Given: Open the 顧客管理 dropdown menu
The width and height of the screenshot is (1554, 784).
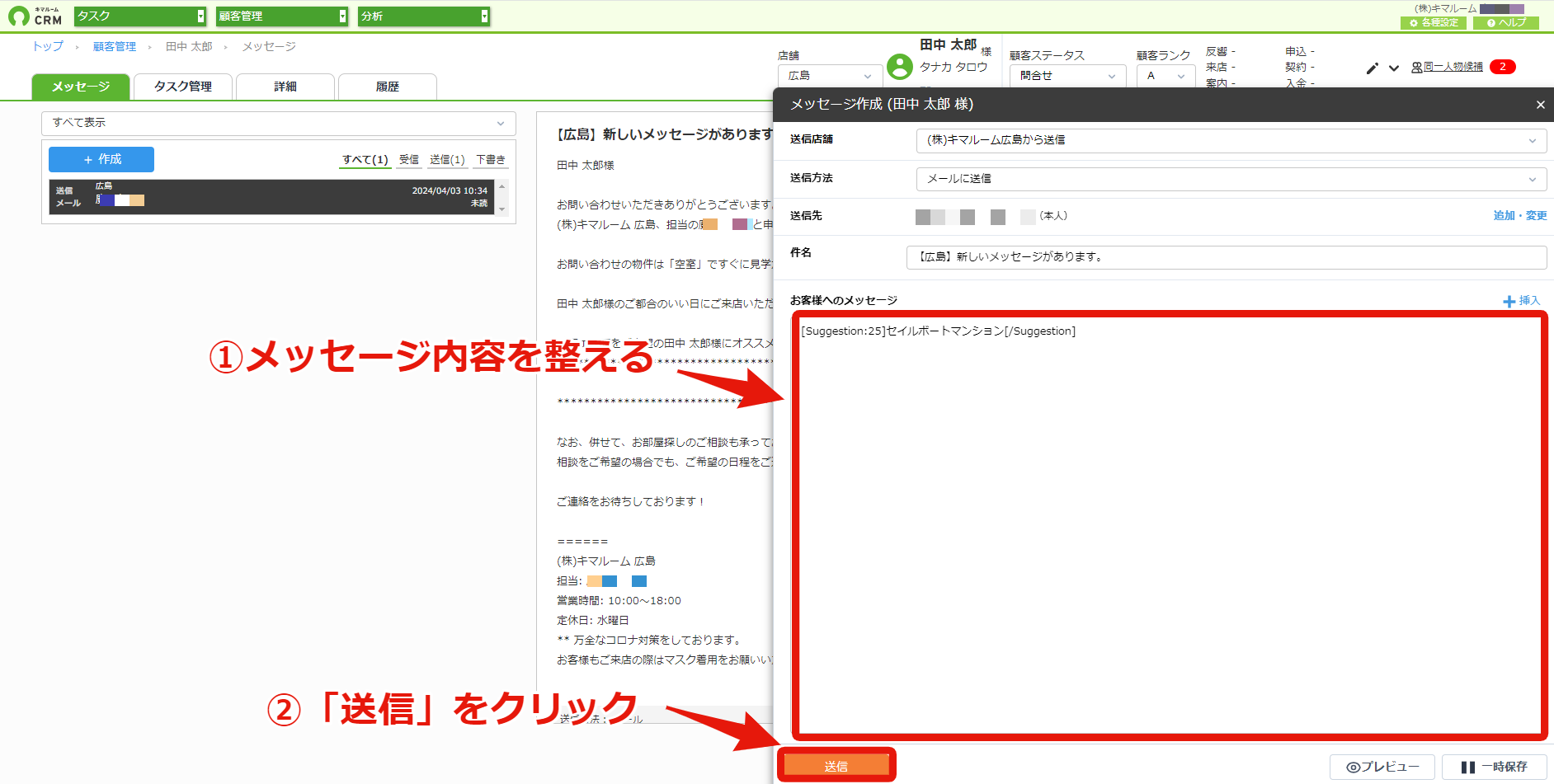Looking at the screenshot, I should tap(282, 16).
